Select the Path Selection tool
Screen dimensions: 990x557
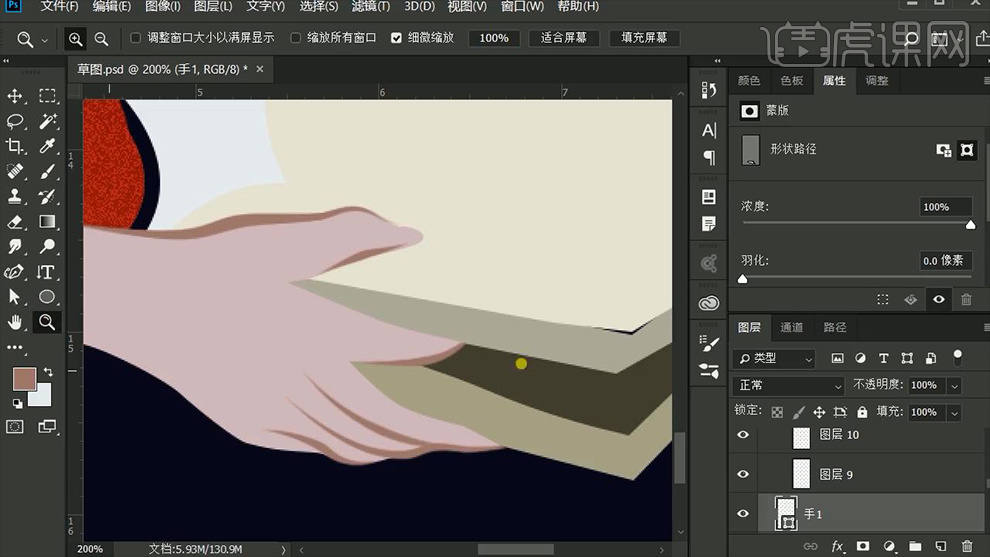coord(15,297)
